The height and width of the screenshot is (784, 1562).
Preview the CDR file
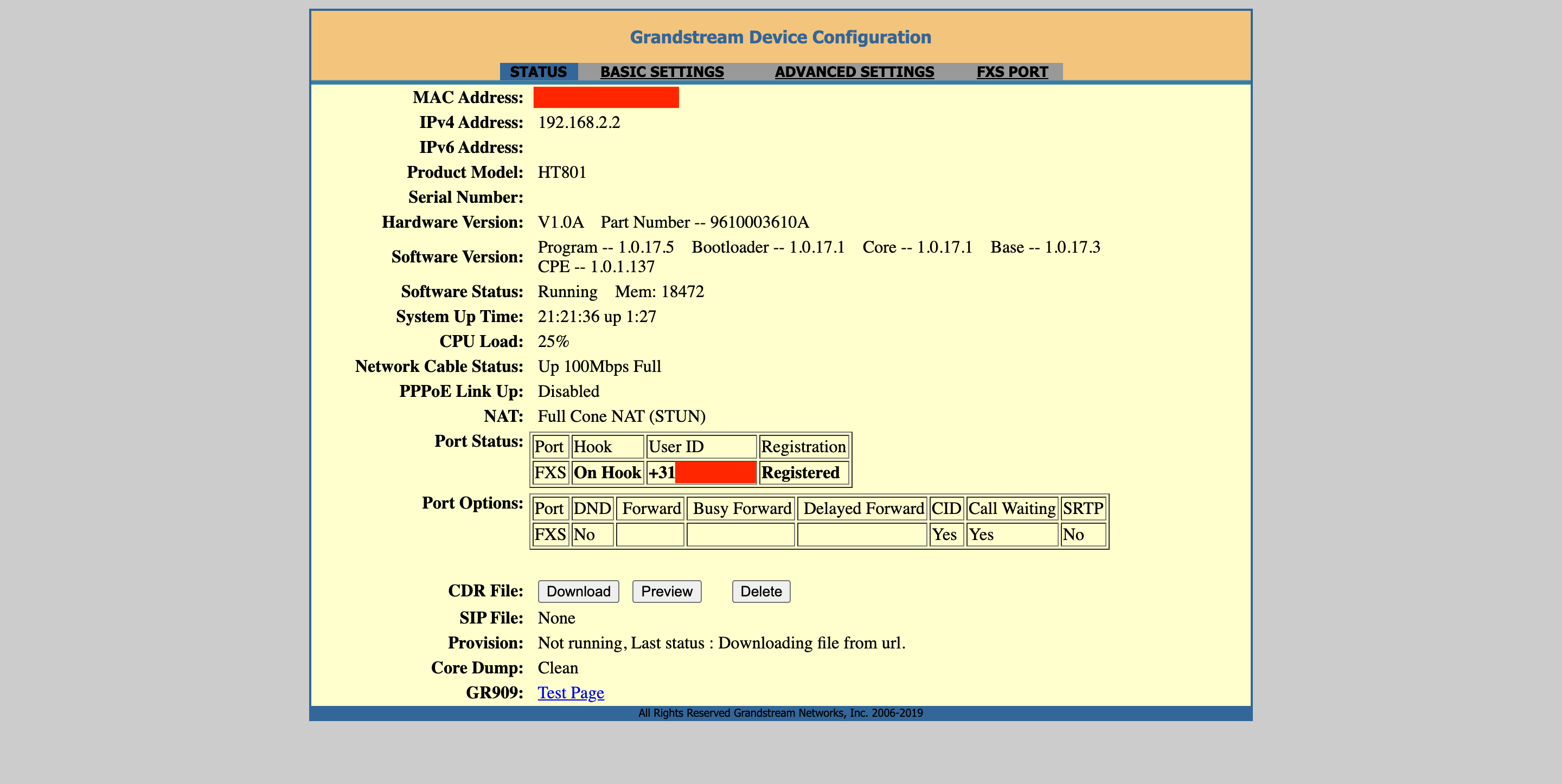667,591
